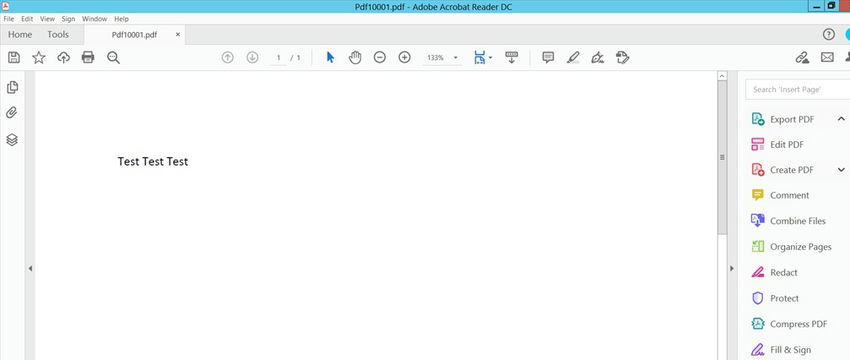Click the current page number field
Viewport: 850px width, 360px height.
point(279,57)
